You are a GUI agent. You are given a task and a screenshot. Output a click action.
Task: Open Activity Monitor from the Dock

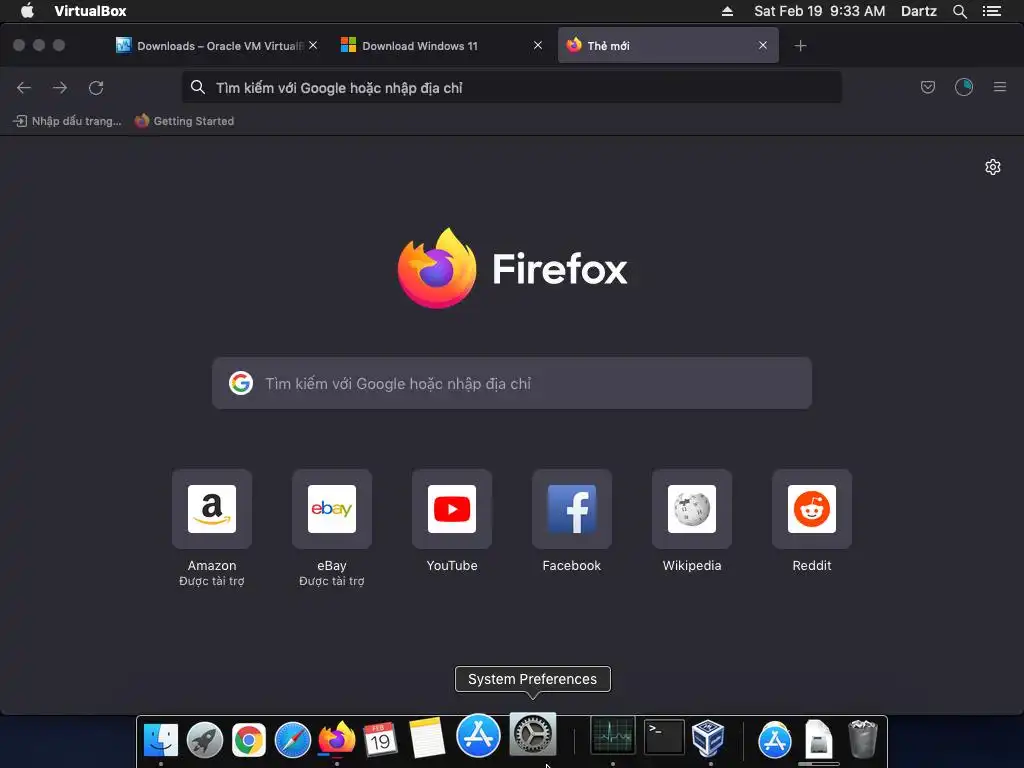click(613, 735)
